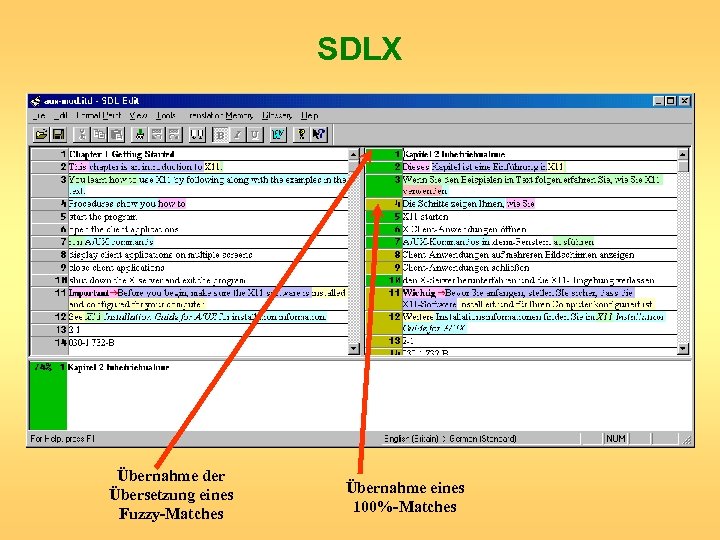The width and height of the screenshot is (720, 540).
Task: Toggle Bold formatting in the toolbar
Action: point(220,134)
